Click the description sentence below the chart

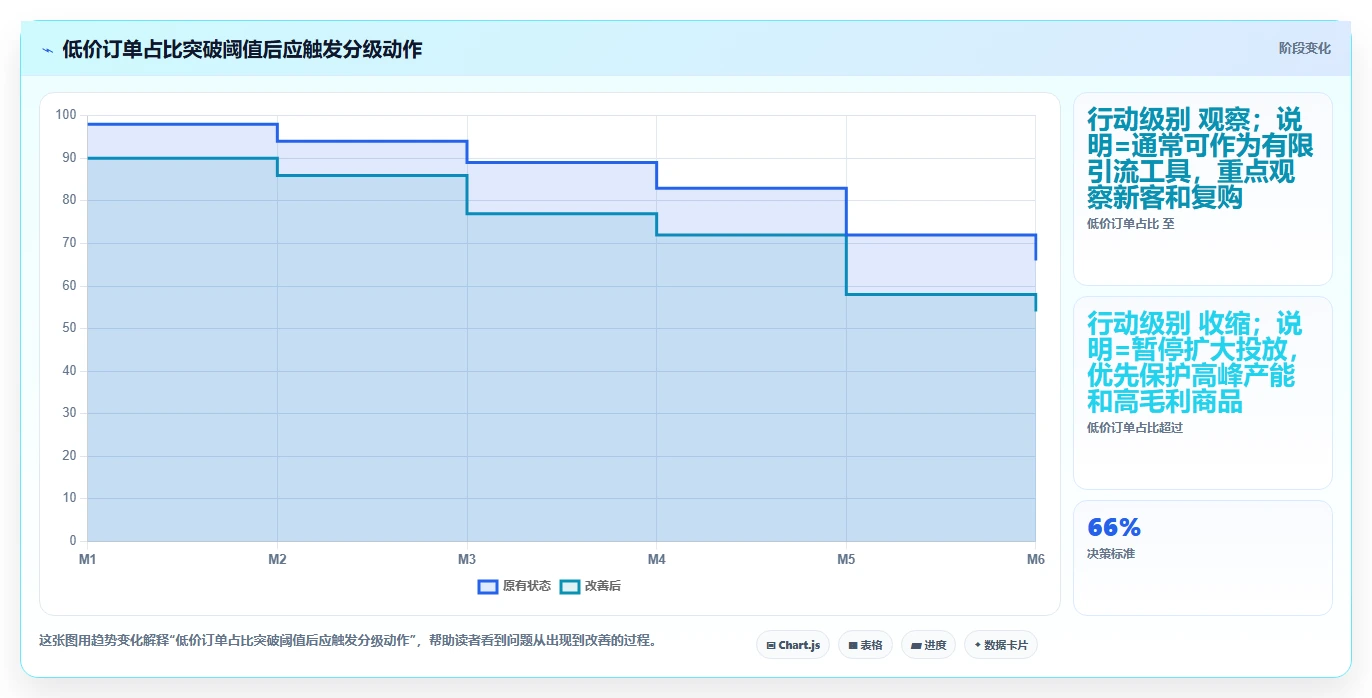click(x=348, y=641)
